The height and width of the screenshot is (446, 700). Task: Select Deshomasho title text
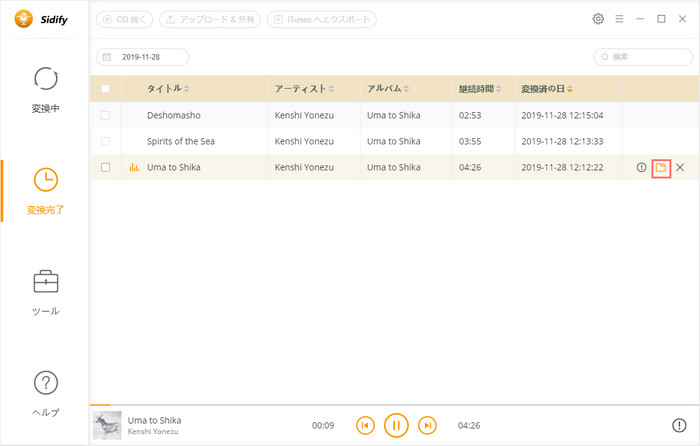174,115
